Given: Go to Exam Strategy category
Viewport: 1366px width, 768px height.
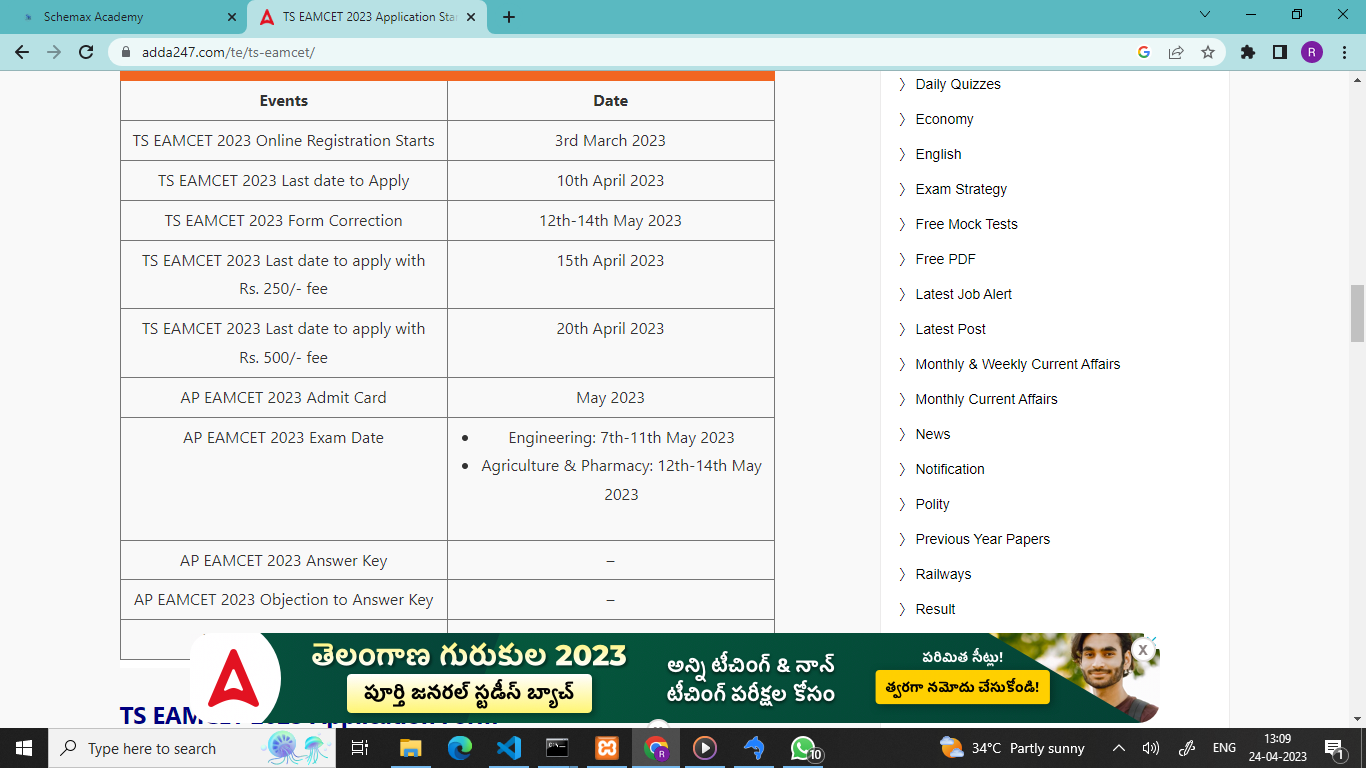Looking at the screenshot, I should click(x=961, y=189).
